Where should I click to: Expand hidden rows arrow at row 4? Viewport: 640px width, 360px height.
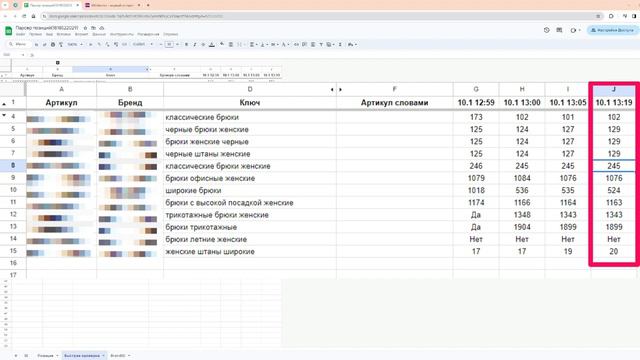(x=4, y=116)
